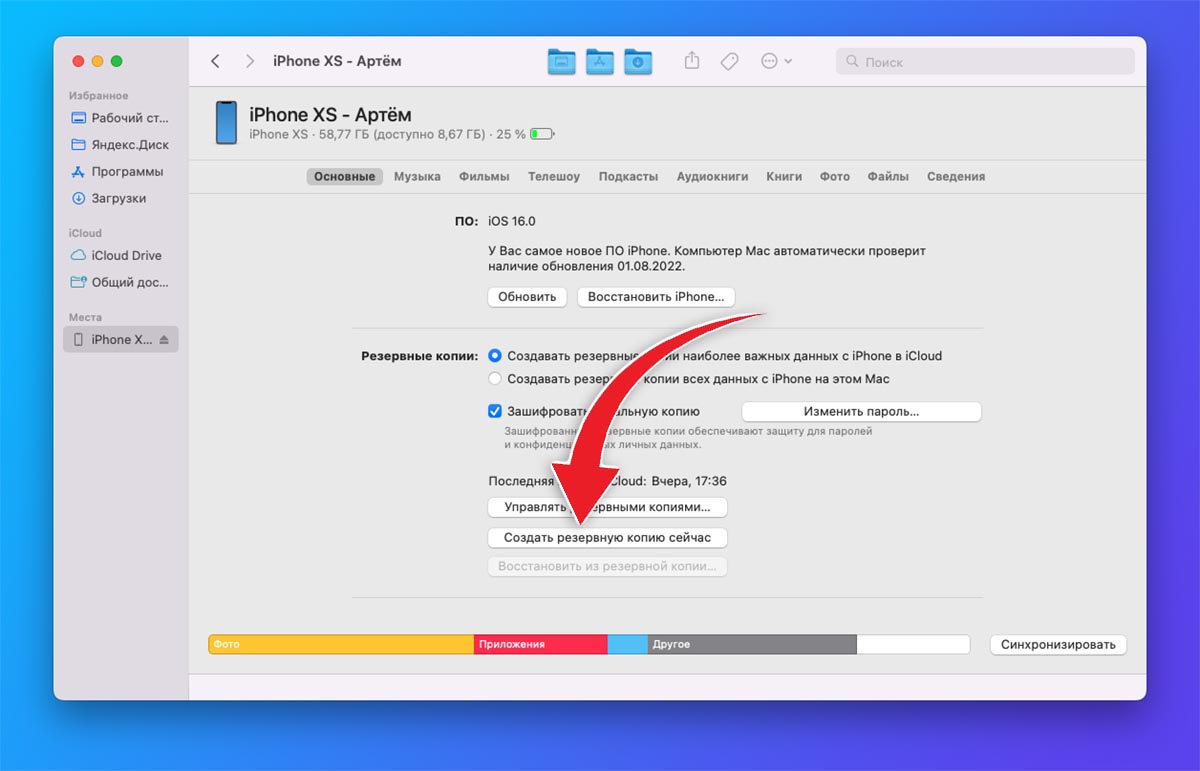Click the Вчера, 17:36 backup time
Viewport: 1200px width, 771px height.
pos(689,482)
